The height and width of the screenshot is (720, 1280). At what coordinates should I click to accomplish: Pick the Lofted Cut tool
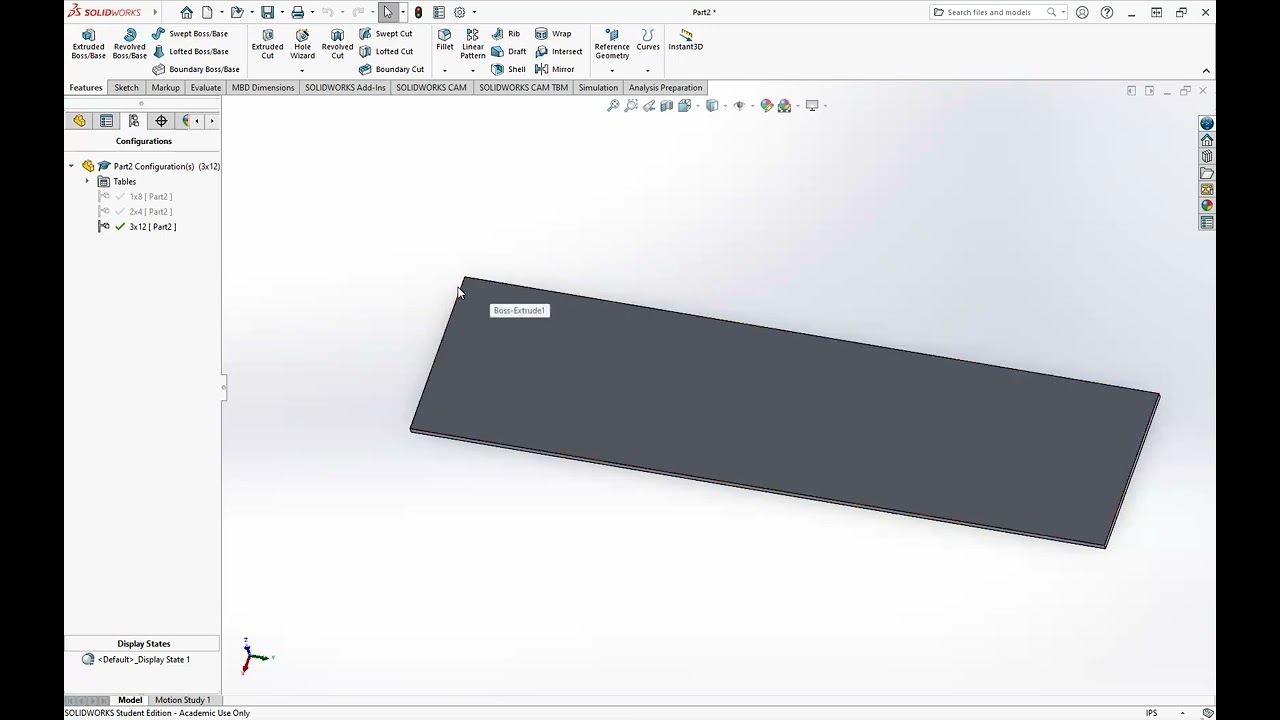(386, 51)
